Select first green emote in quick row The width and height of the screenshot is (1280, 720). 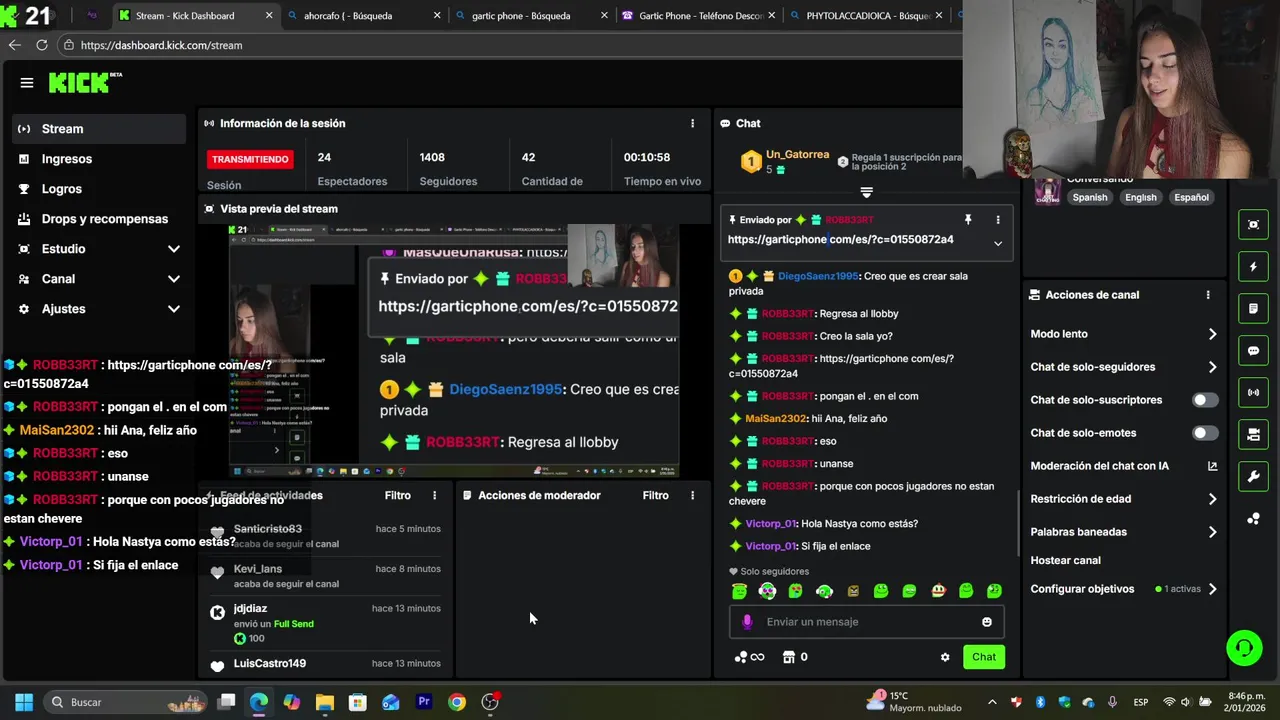[739, 591]
